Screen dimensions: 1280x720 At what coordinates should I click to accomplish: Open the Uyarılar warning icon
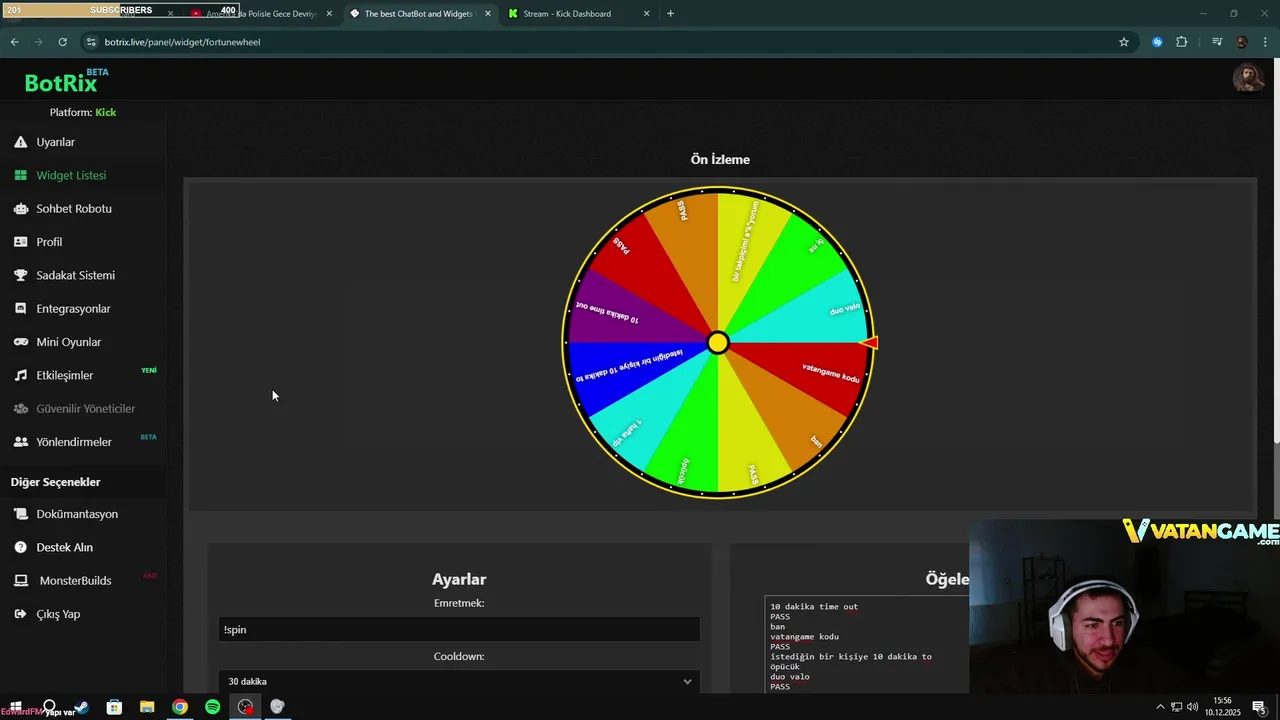point(20,142)
